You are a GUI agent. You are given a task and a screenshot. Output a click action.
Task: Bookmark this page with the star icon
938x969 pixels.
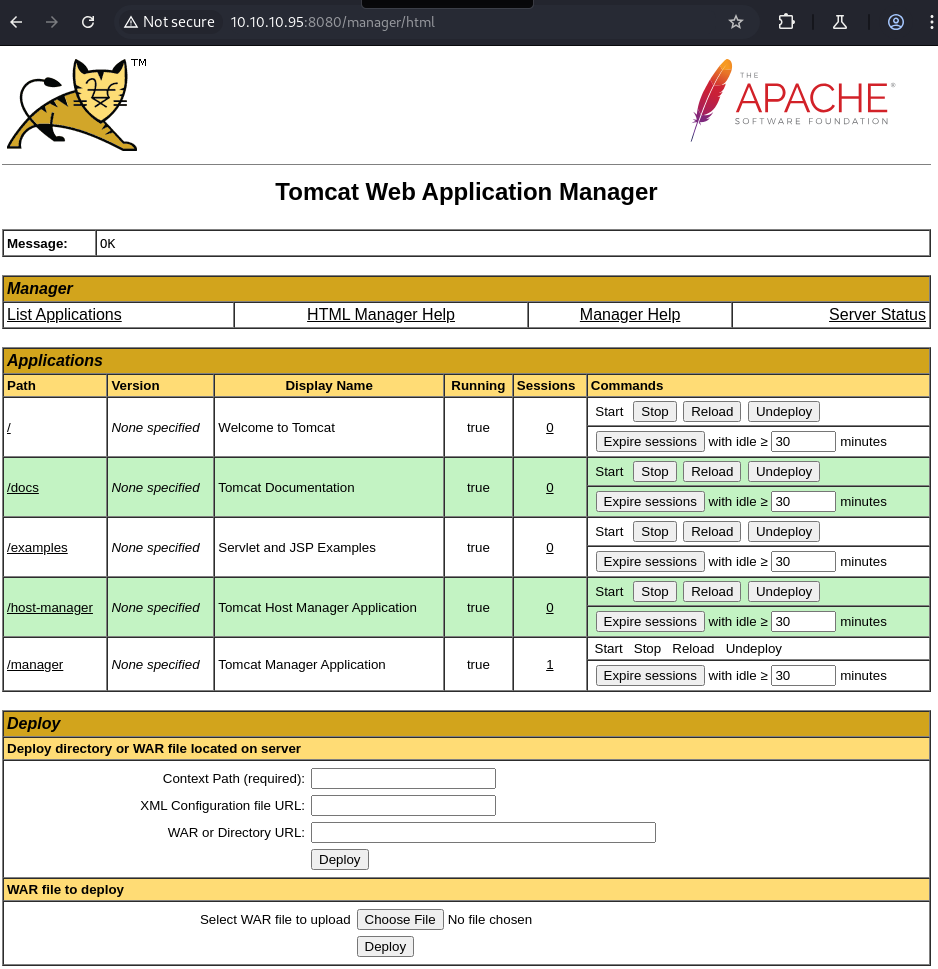(735, 22)
